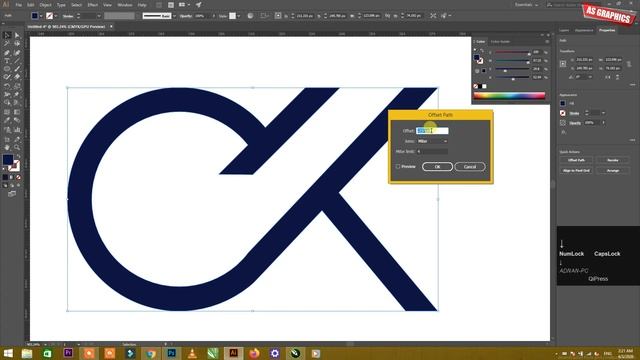Select the Symbol Sprayer tool
The height and width of the screenshot is (360, 640).
pyautogui.click(x=7, y=130)
